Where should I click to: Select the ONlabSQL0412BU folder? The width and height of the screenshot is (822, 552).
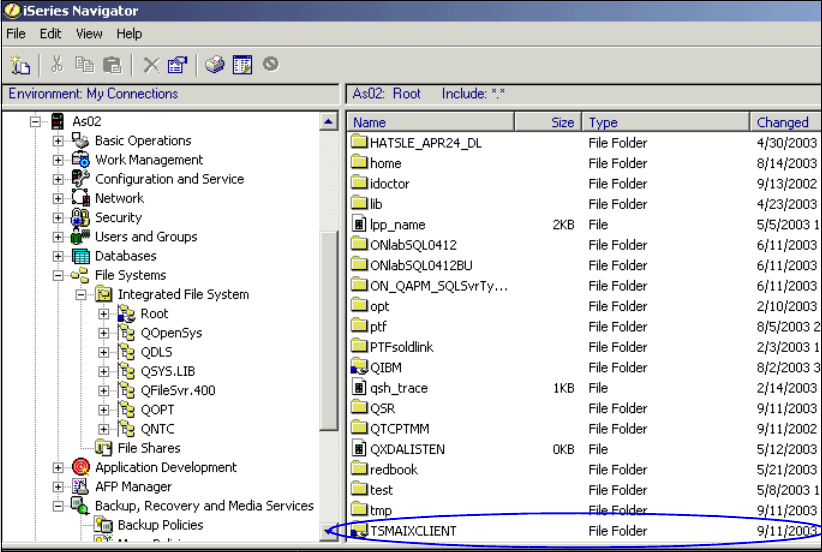coord(421,265)
